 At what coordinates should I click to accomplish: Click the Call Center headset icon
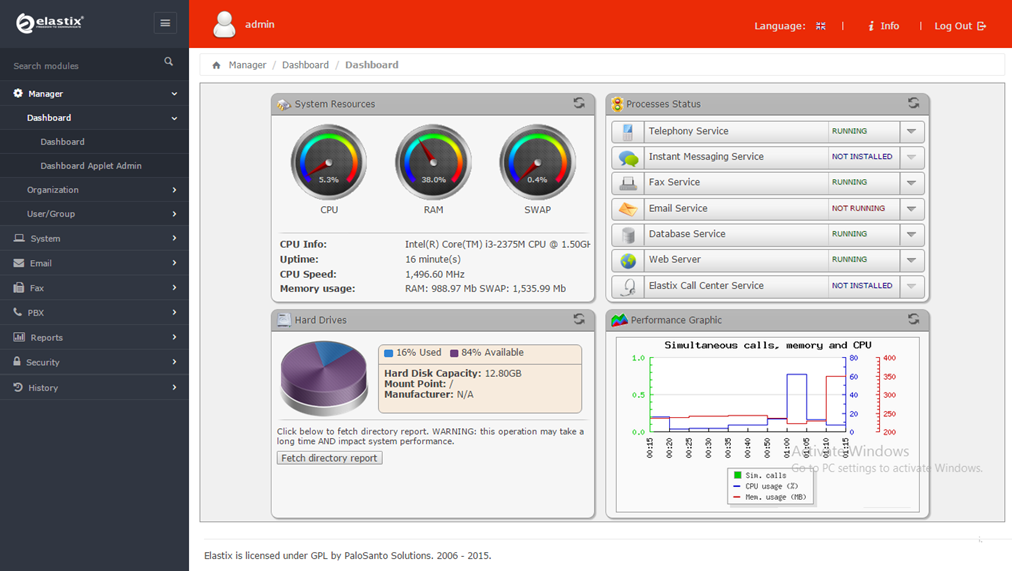coord(628,286)
